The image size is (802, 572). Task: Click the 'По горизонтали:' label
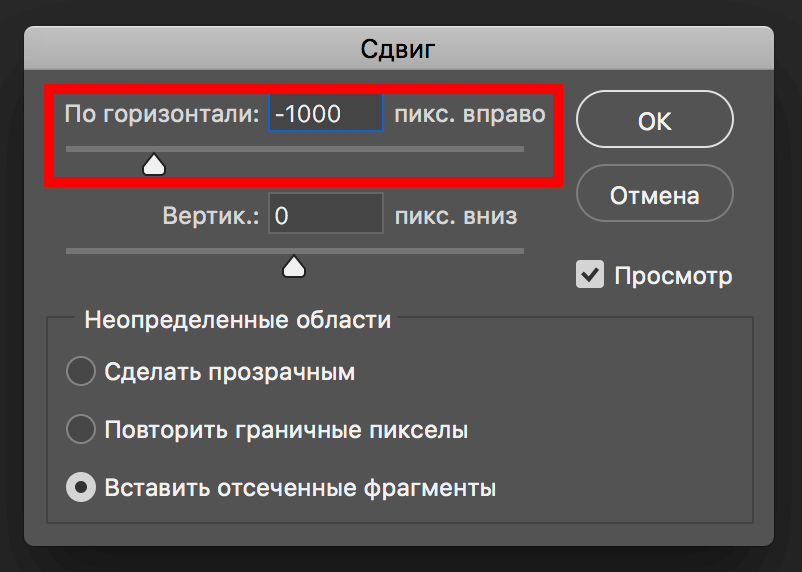pos(162,114)
